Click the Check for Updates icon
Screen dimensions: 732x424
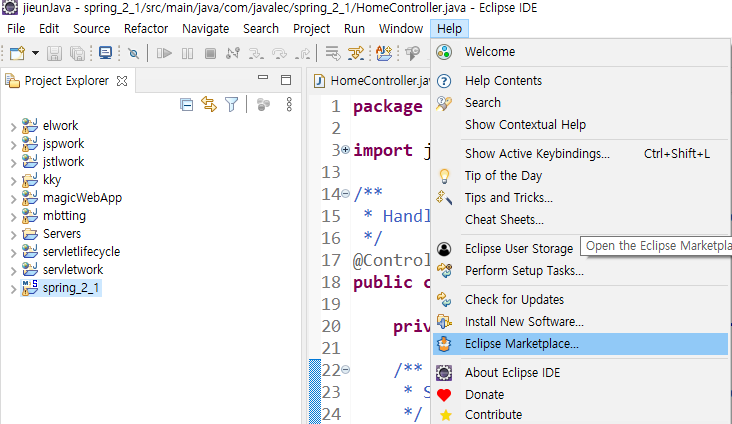[x=444, y=300]
